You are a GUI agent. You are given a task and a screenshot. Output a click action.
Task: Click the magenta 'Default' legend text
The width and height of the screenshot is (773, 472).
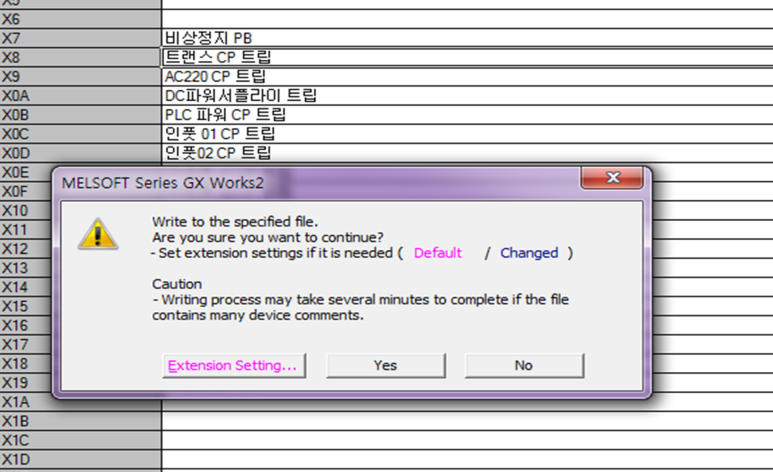[x=437, y=253]
